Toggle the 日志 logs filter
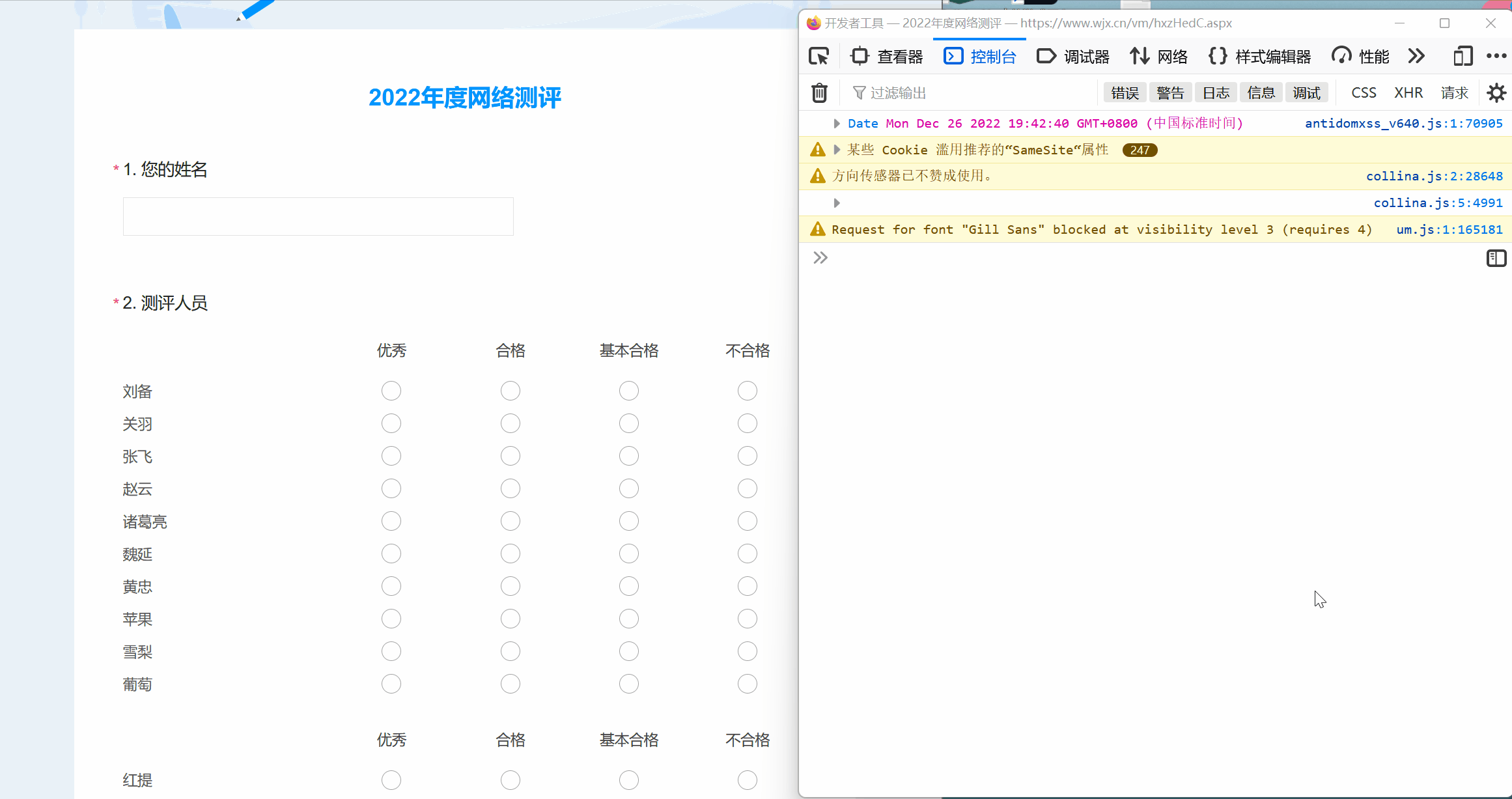The height and width of the screenshot is (799, 1512). (x=1216, y=93)
